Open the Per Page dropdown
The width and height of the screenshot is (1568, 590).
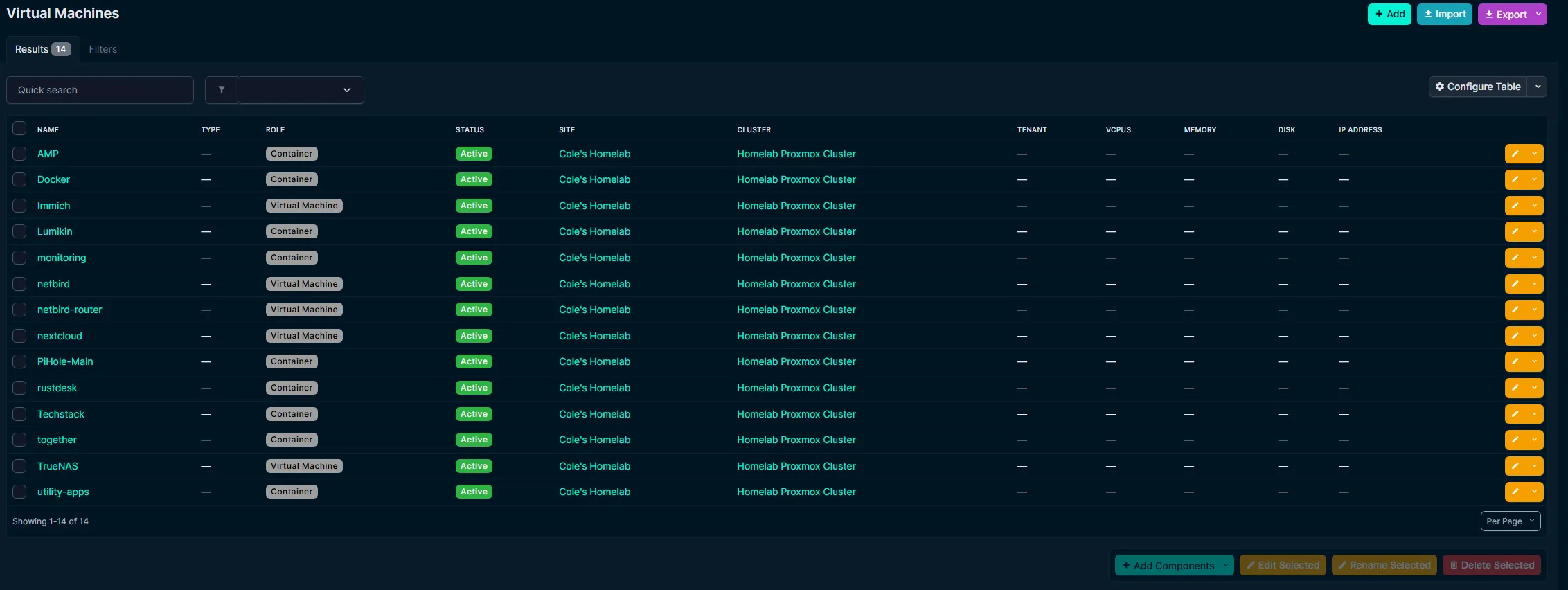coord(1511,521)
